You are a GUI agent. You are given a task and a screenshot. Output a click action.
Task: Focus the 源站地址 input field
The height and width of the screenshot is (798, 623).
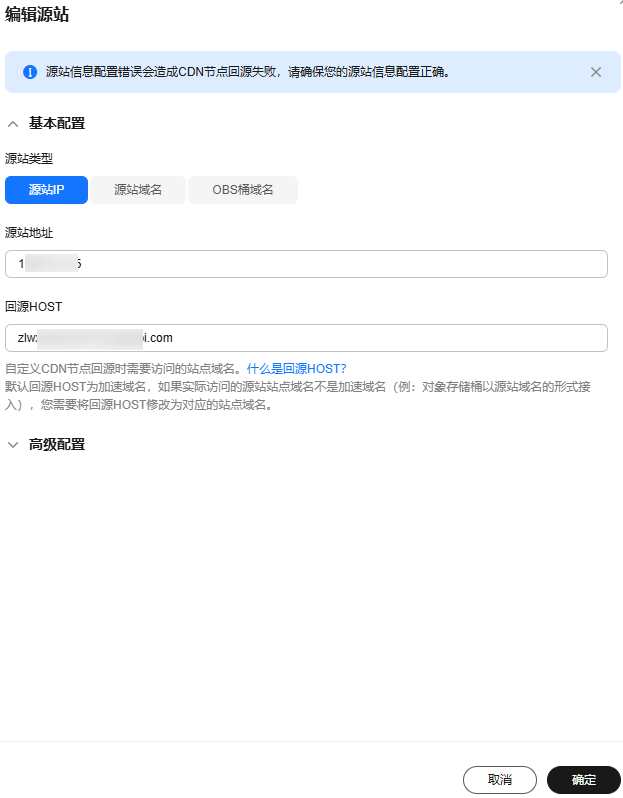click(x=306, y=264)
